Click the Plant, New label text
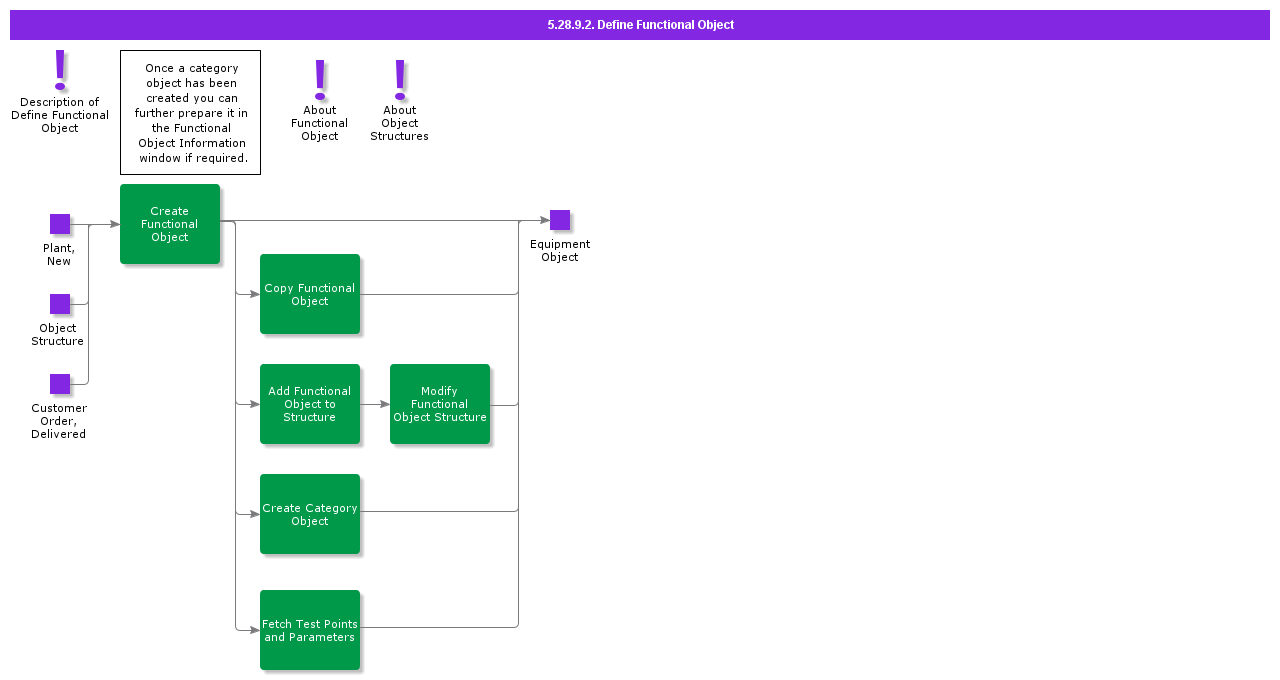This screenshot has height=680, width=1280. pos(59,255)
